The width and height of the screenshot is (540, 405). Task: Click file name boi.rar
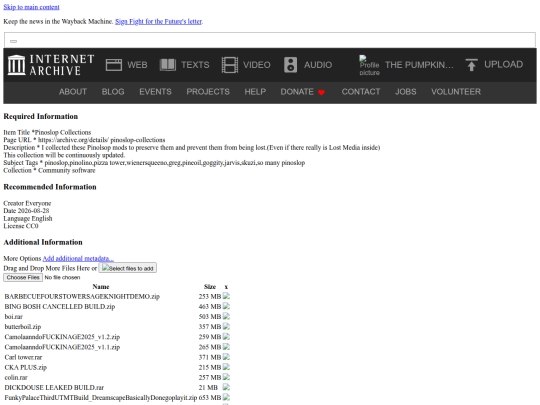[14, 316]
